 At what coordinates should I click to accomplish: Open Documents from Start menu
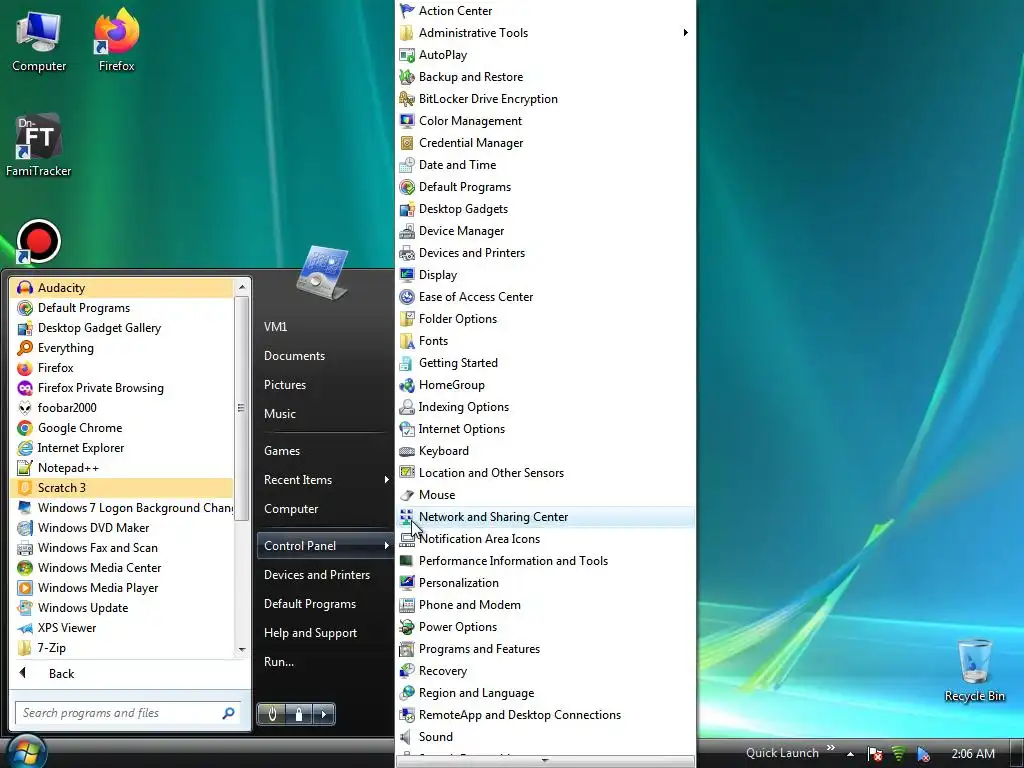325,356
